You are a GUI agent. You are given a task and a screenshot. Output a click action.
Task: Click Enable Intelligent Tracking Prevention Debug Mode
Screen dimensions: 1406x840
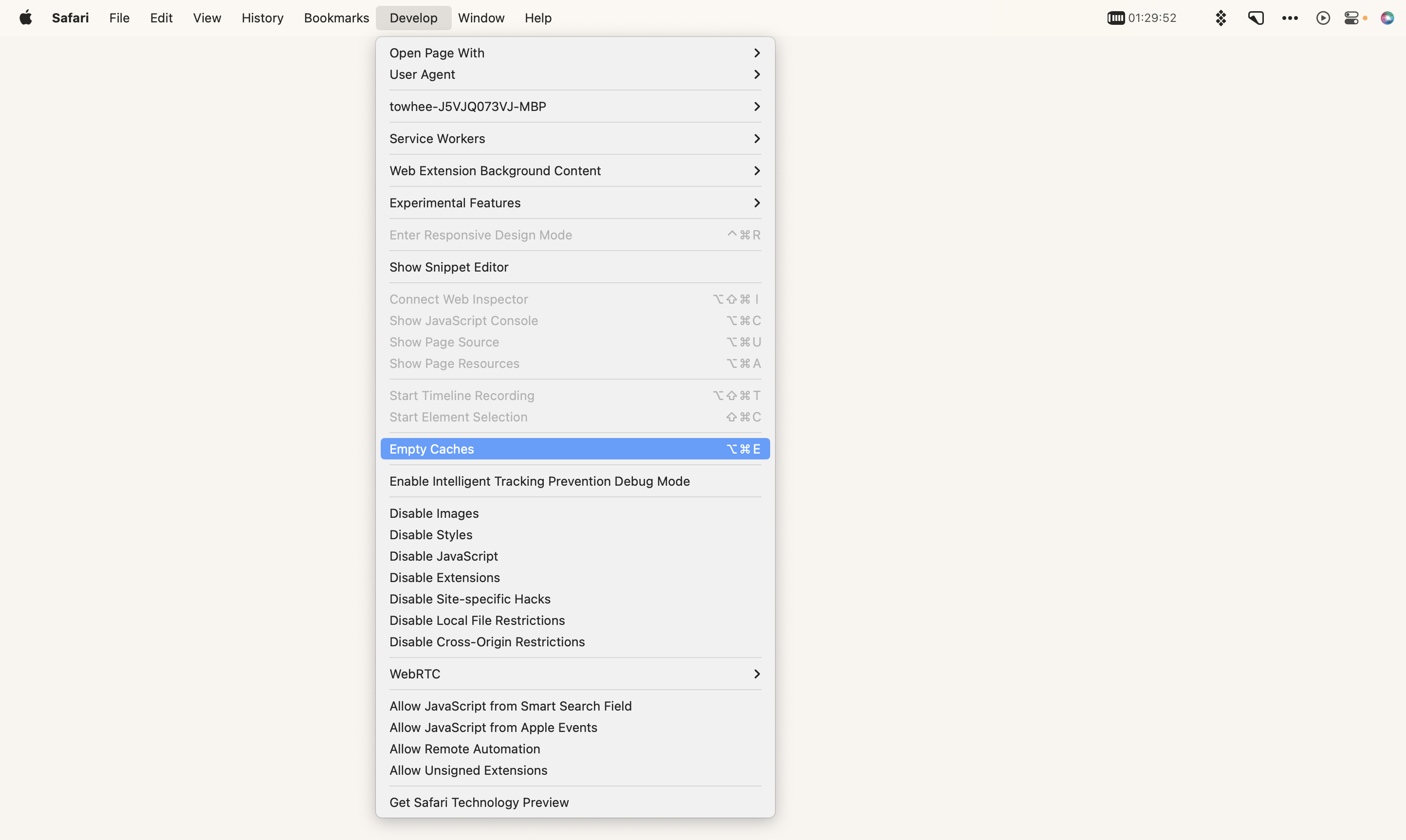[540, 481]
